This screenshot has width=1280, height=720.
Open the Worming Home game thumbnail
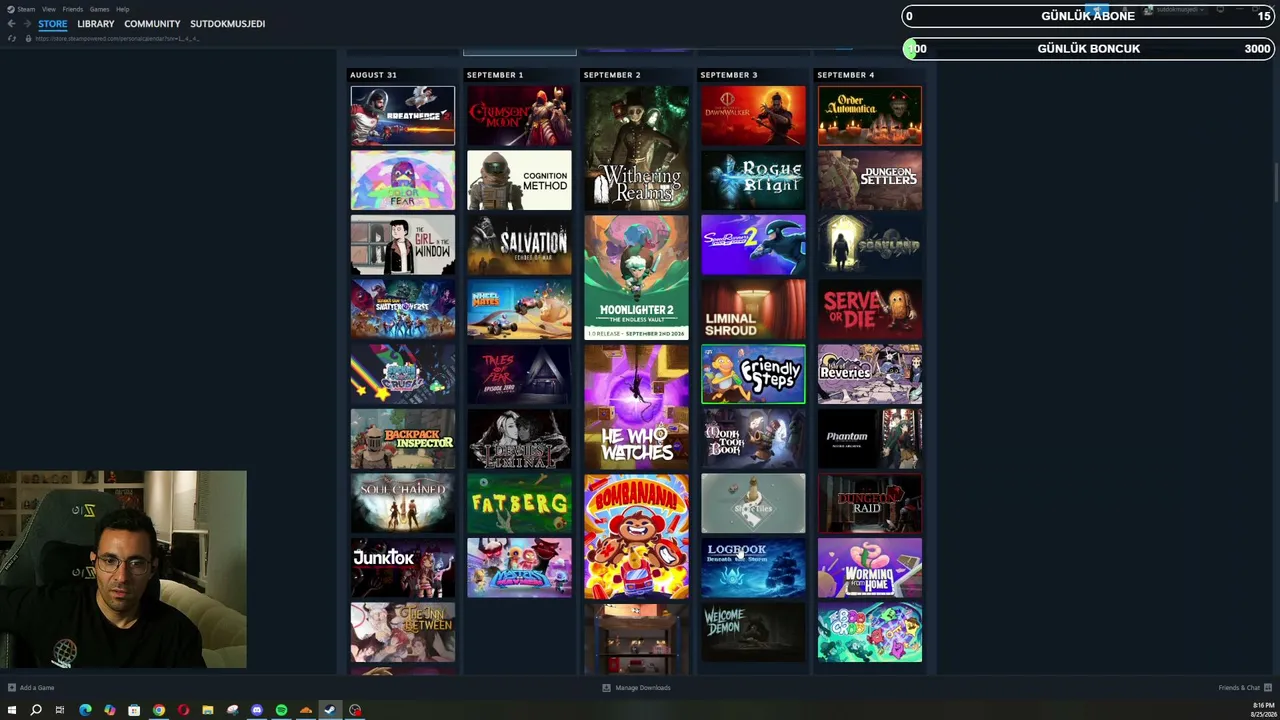pyautogui.click(x=870, y=568)
